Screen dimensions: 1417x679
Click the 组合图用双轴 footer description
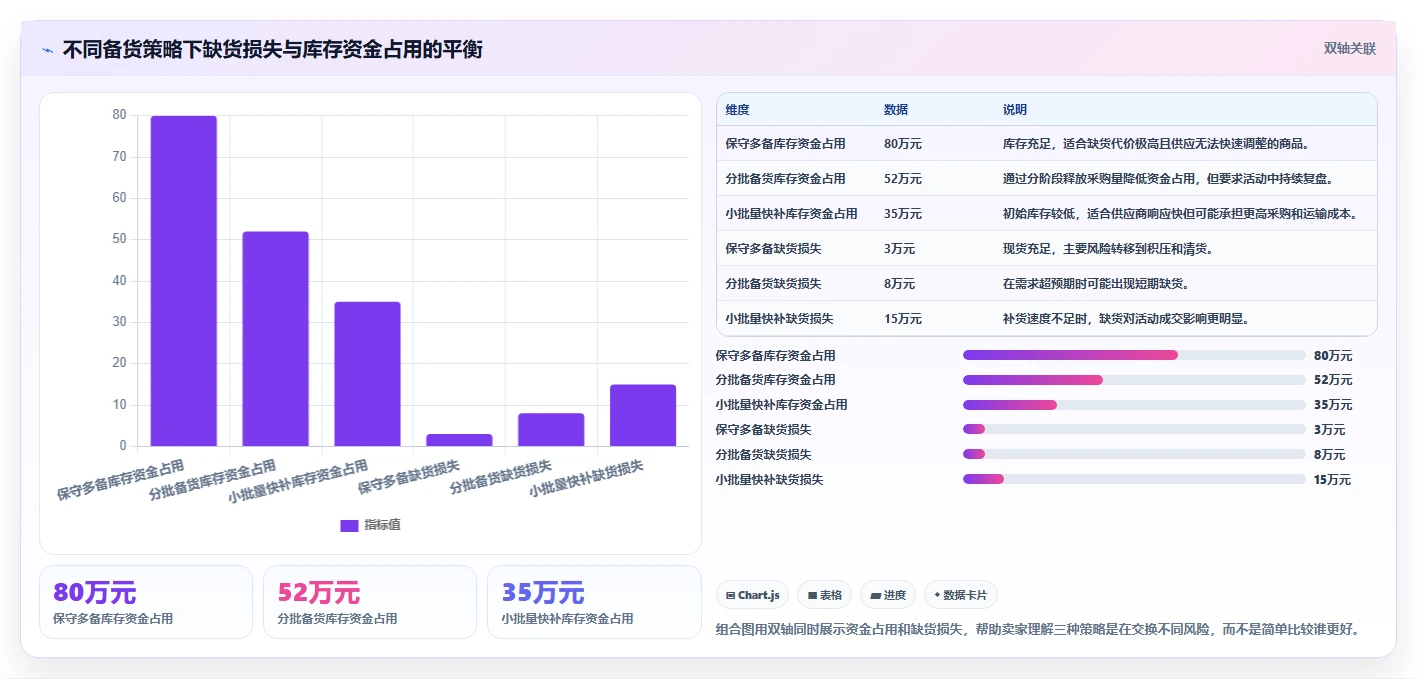pyautogui.click(x=1040, y=629)
